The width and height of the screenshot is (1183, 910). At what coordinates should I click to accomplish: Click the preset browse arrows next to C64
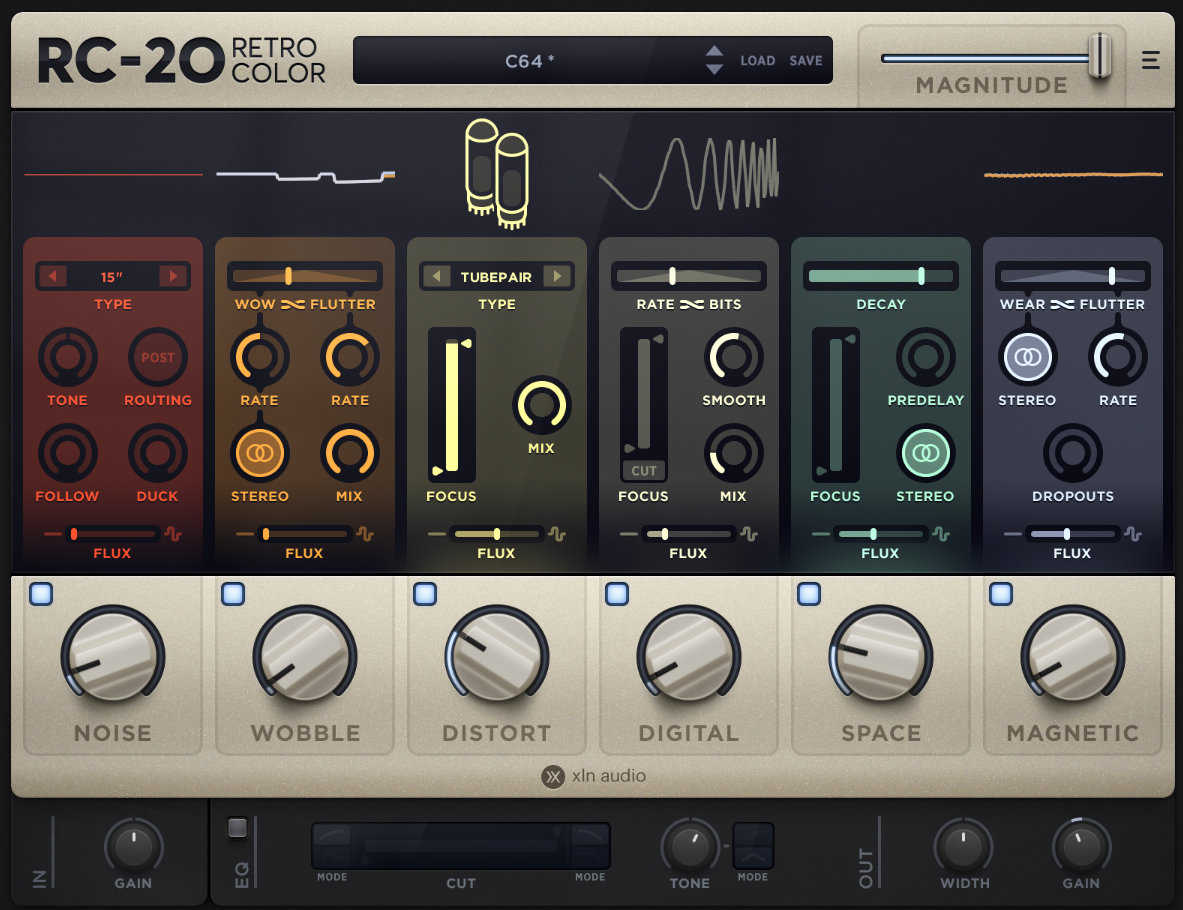714,60
